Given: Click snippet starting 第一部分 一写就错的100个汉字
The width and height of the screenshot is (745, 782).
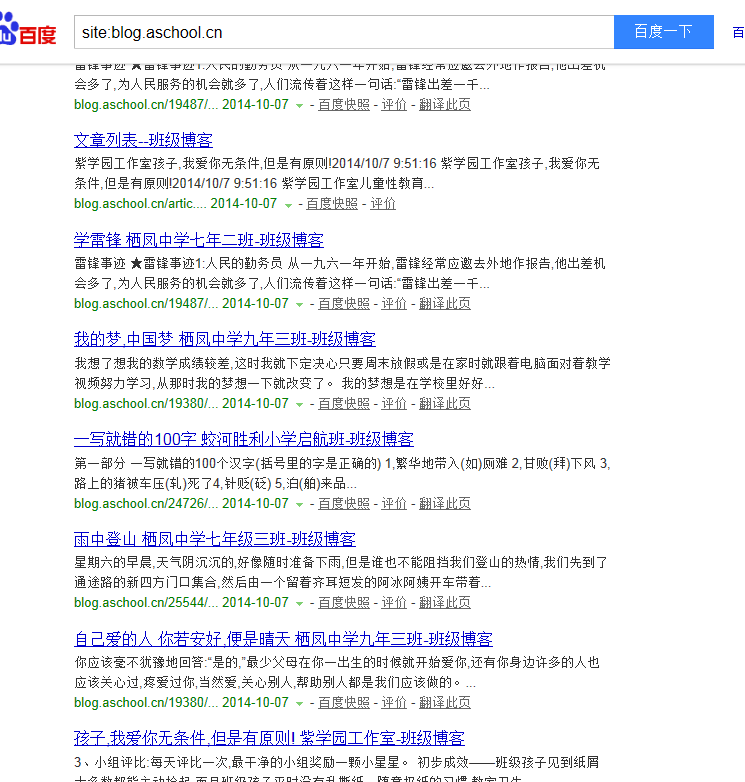Looking at the screenshot, I should click(342, 473).
